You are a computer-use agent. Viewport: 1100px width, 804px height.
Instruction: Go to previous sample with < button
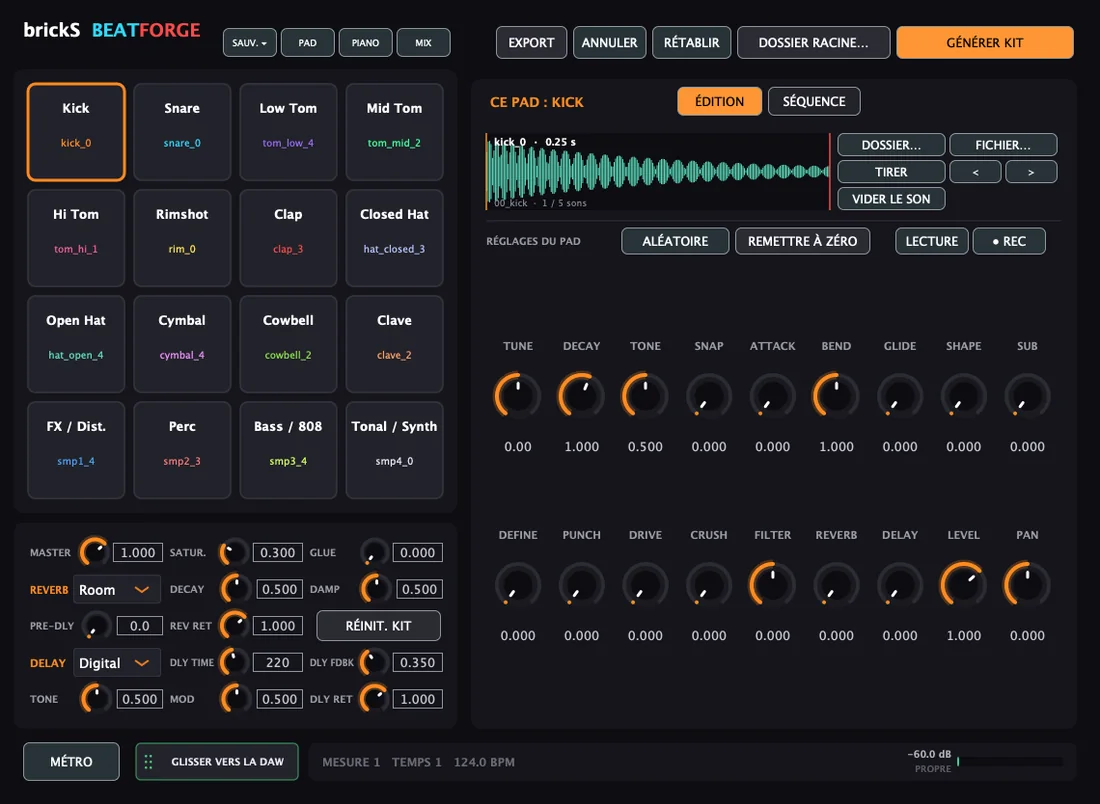975,172
